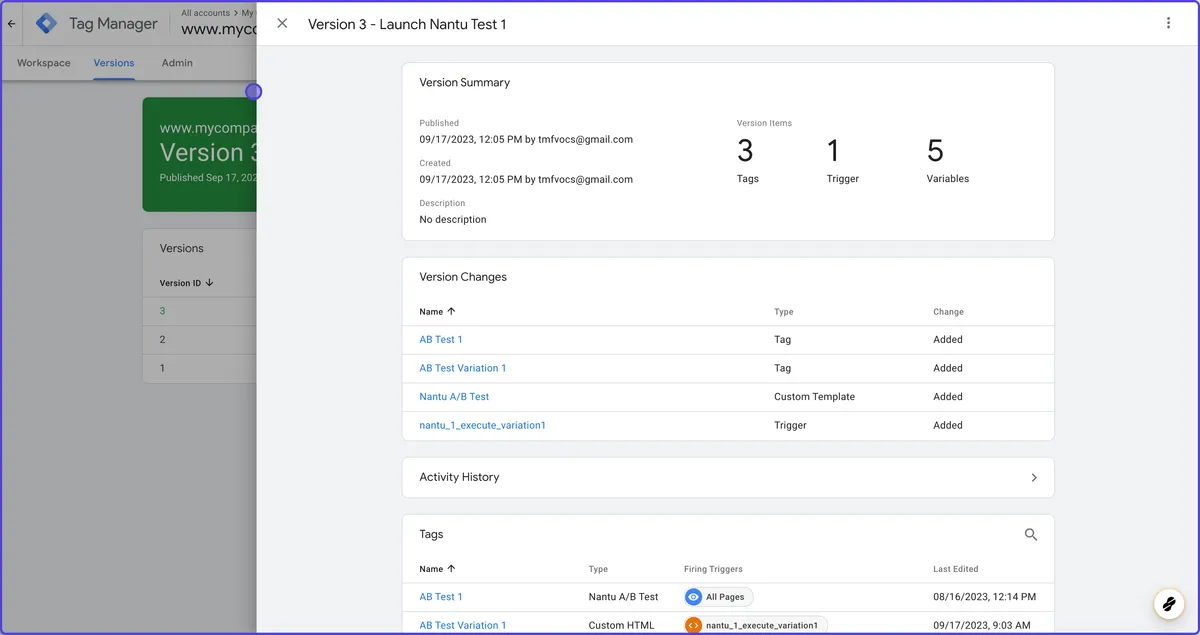1200x635 pixels.
Task: Sort Version Changes by Name arrow
Action: click(x=451, y=312)
